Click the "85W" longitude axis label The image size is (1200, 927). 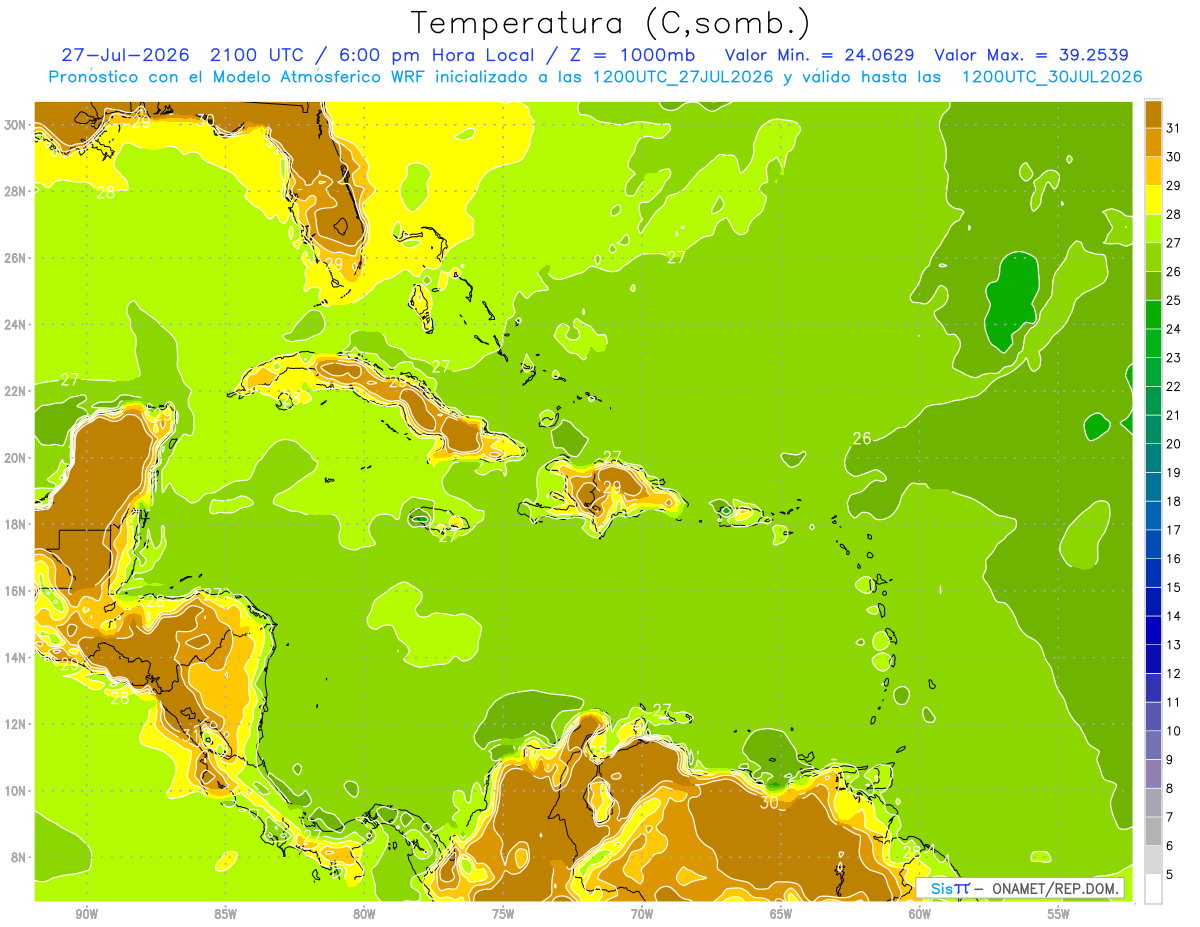point(226,914)
